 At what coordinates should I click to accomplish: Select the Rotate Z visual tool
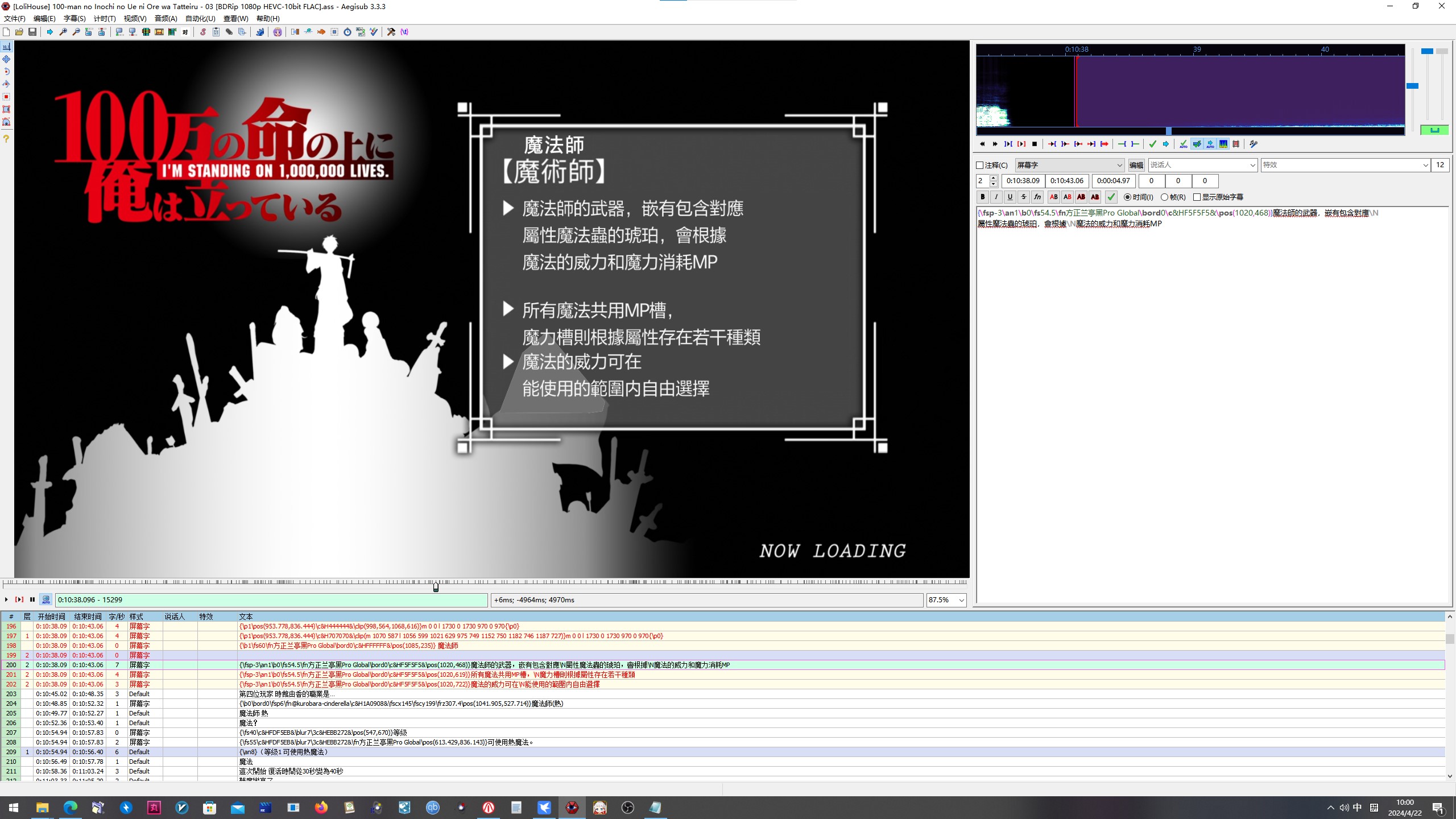6,72
